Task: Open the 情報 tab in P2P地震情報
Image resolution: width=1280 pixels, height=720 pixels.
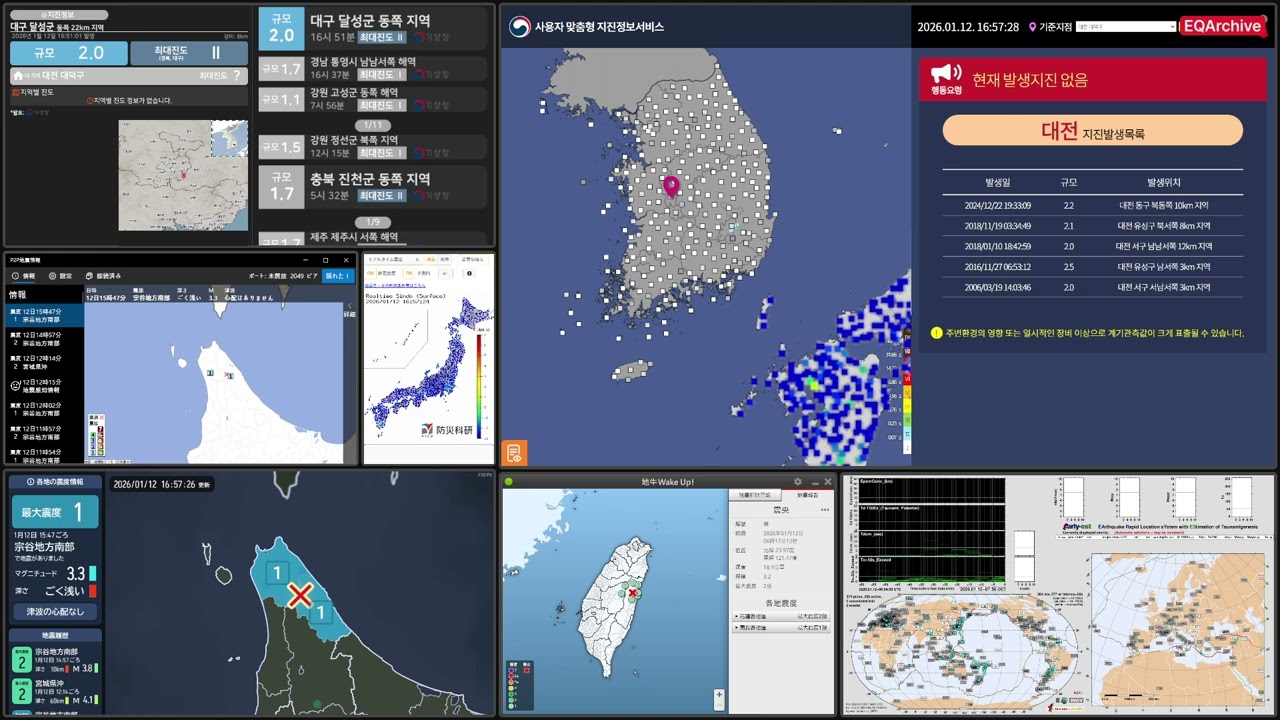Action: click(x=23, y=275)
